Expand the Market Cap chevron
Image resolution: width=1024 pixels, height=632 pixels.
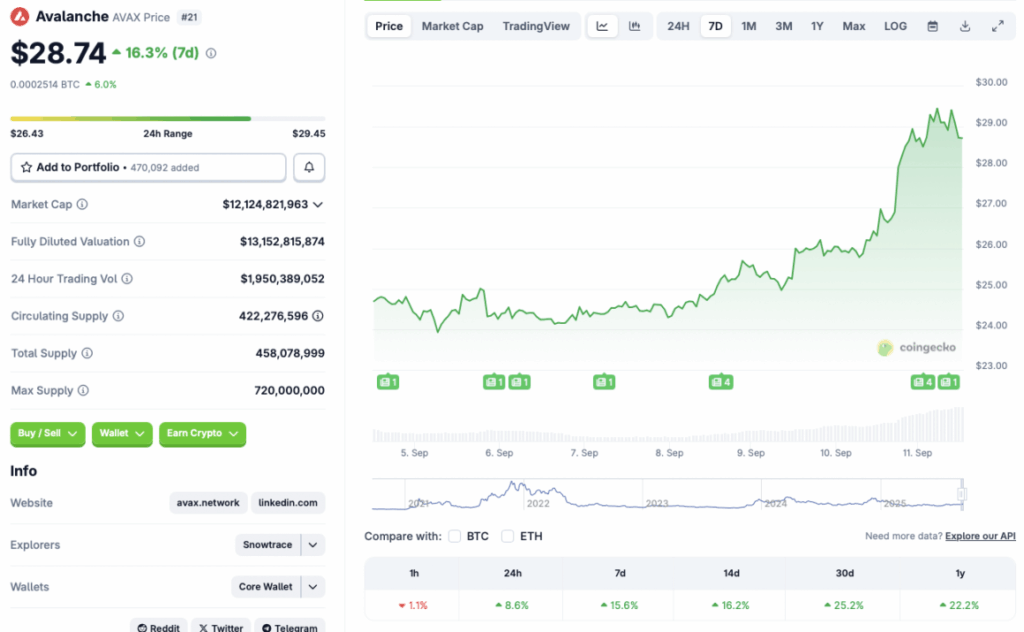click(318, 204)
